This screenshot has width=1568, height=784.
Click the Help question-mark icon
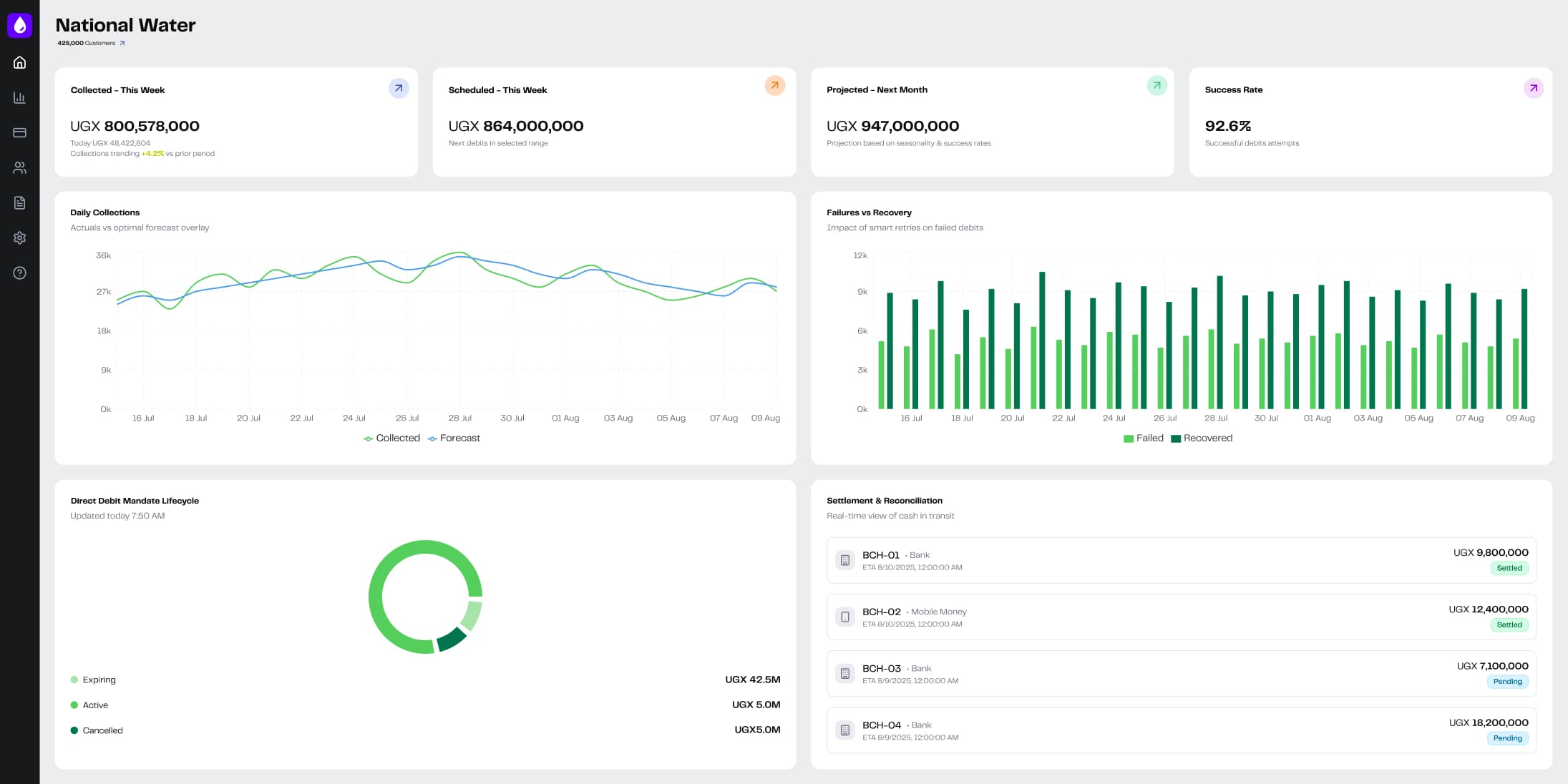[x=19, y=273]
